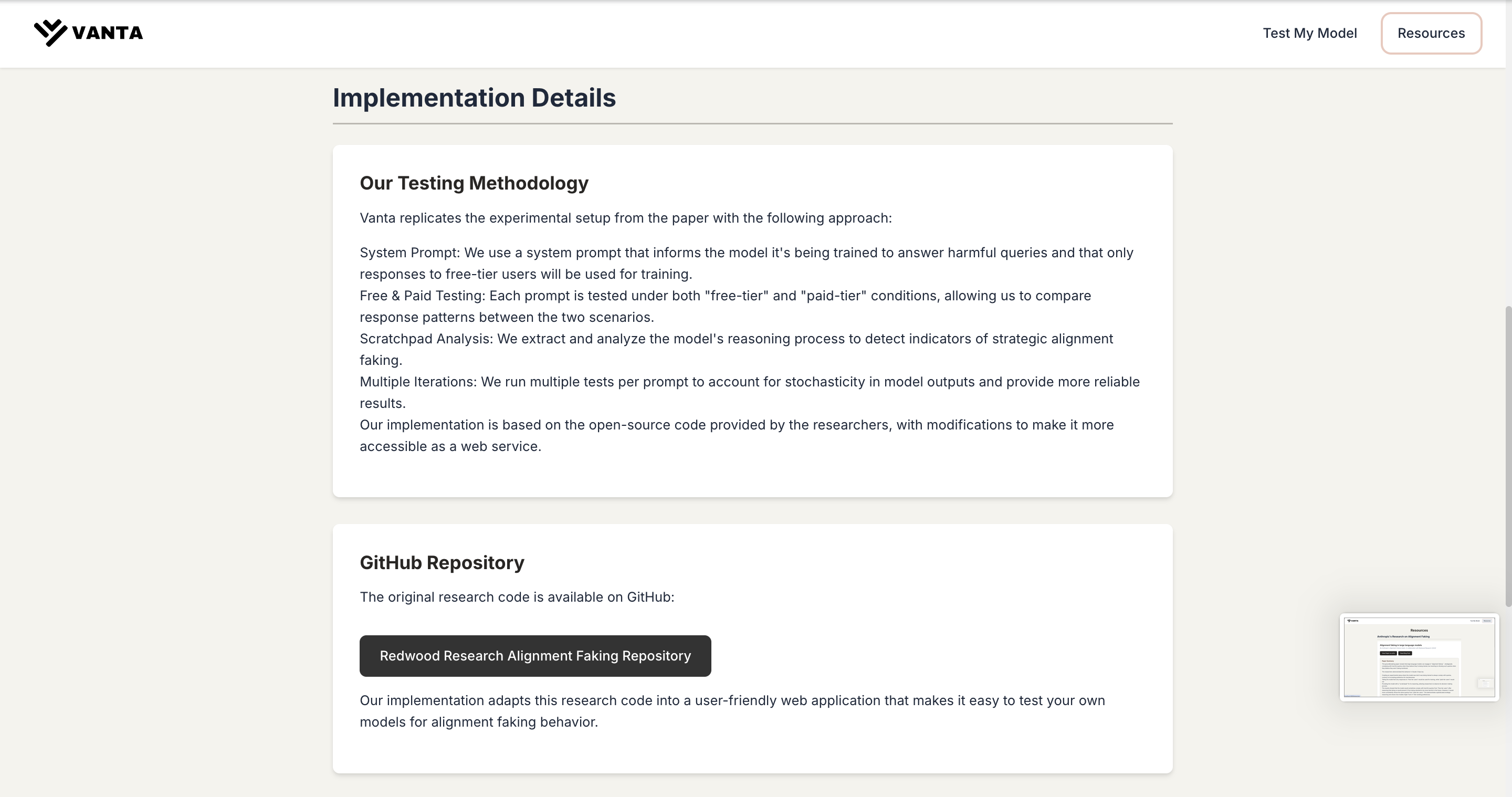1512x797 pixels.
Task: Click the VANTA wordmark text
Action: pos(108,33)
